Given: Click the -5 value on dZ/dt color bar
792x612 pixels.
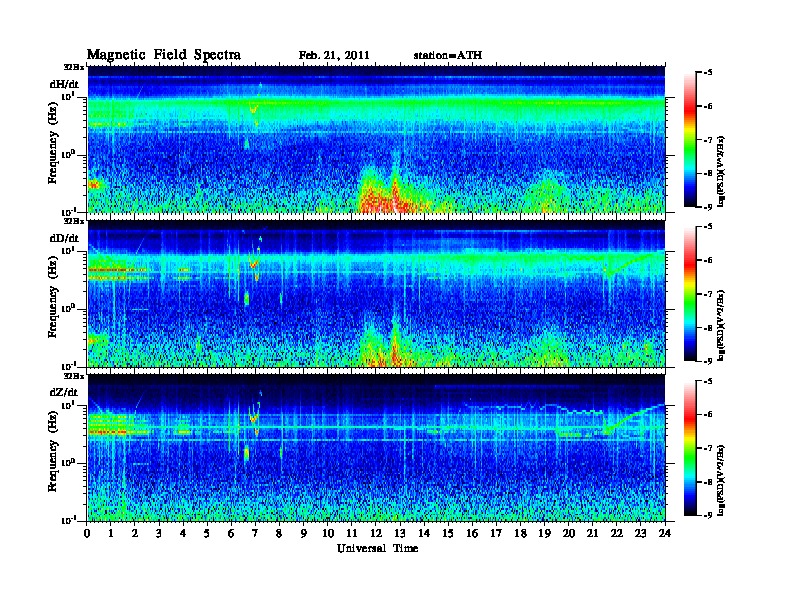Looking at the screenshot, I should coord(708,381).
